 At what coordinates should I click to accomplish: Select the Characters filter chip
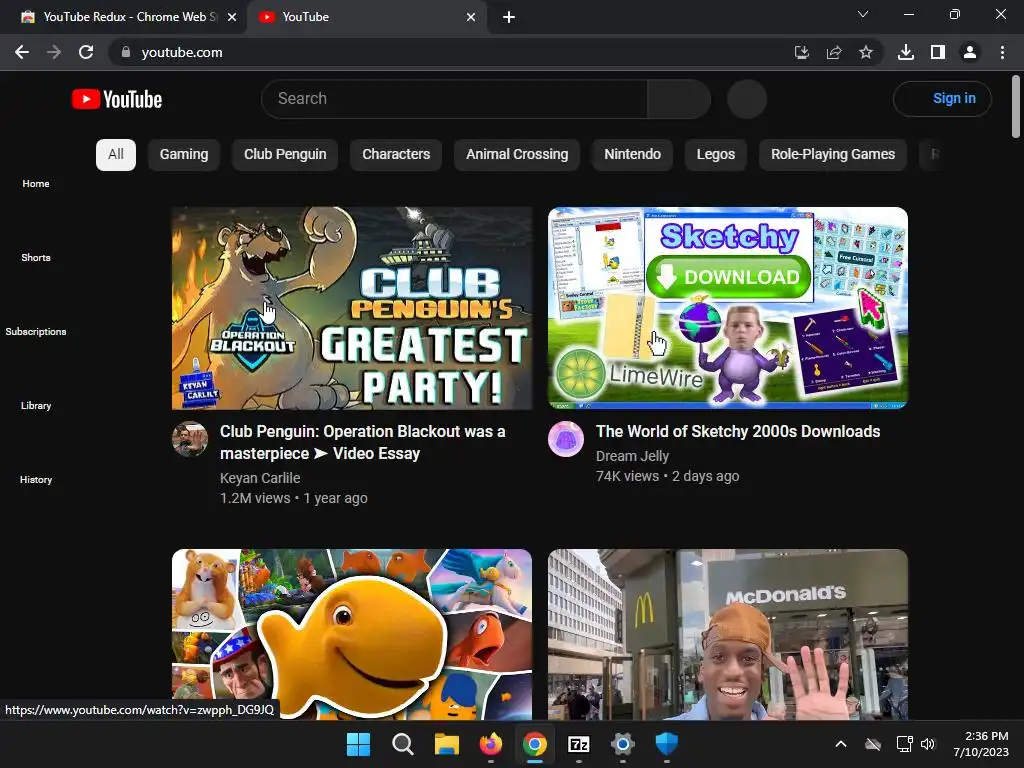tap(396, 155)
